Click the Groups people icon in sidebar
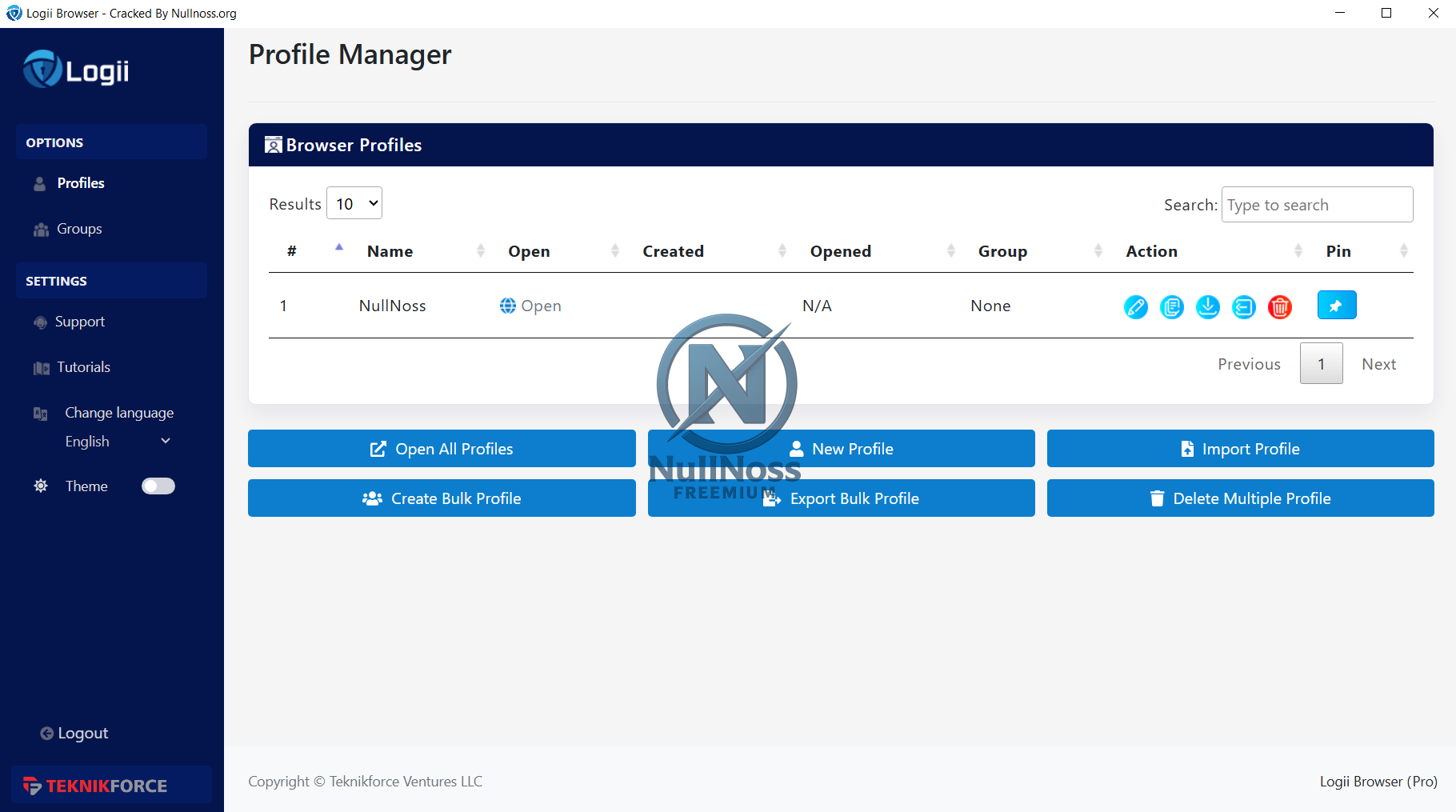 [x=41, y=230]
